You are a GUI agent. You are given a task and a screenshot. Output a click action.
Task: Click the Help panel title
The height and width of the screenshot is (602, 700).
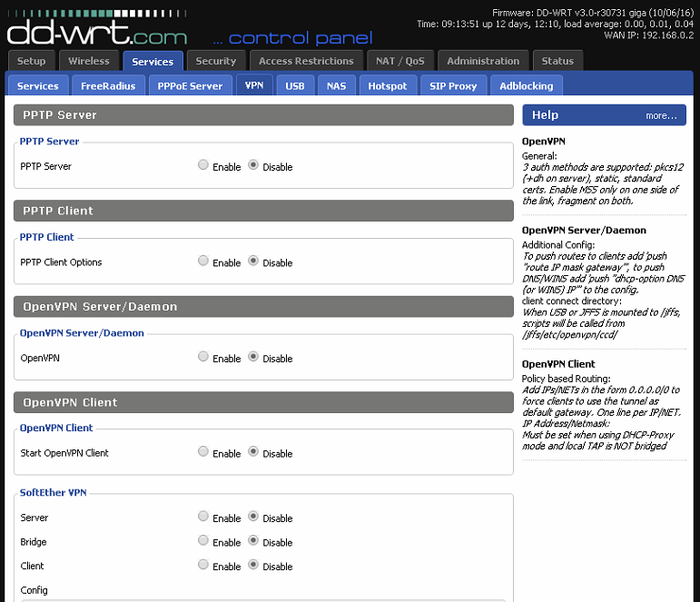[x=545, y=115]
